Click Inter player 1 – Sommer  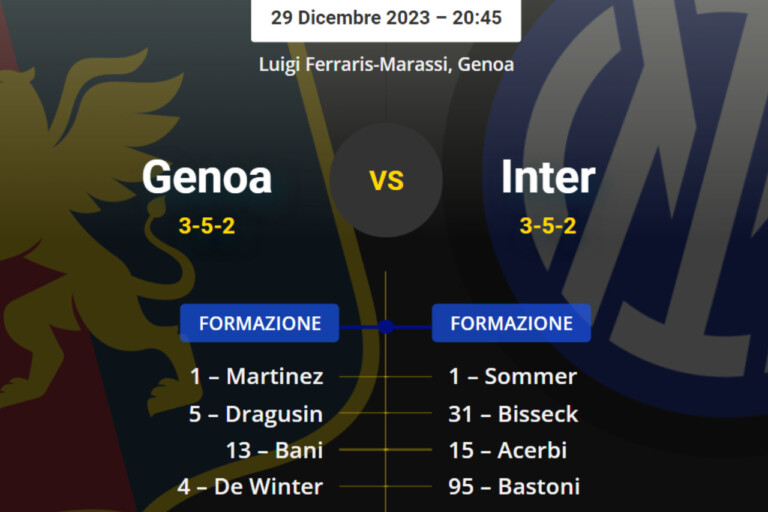tap(513, 377)
